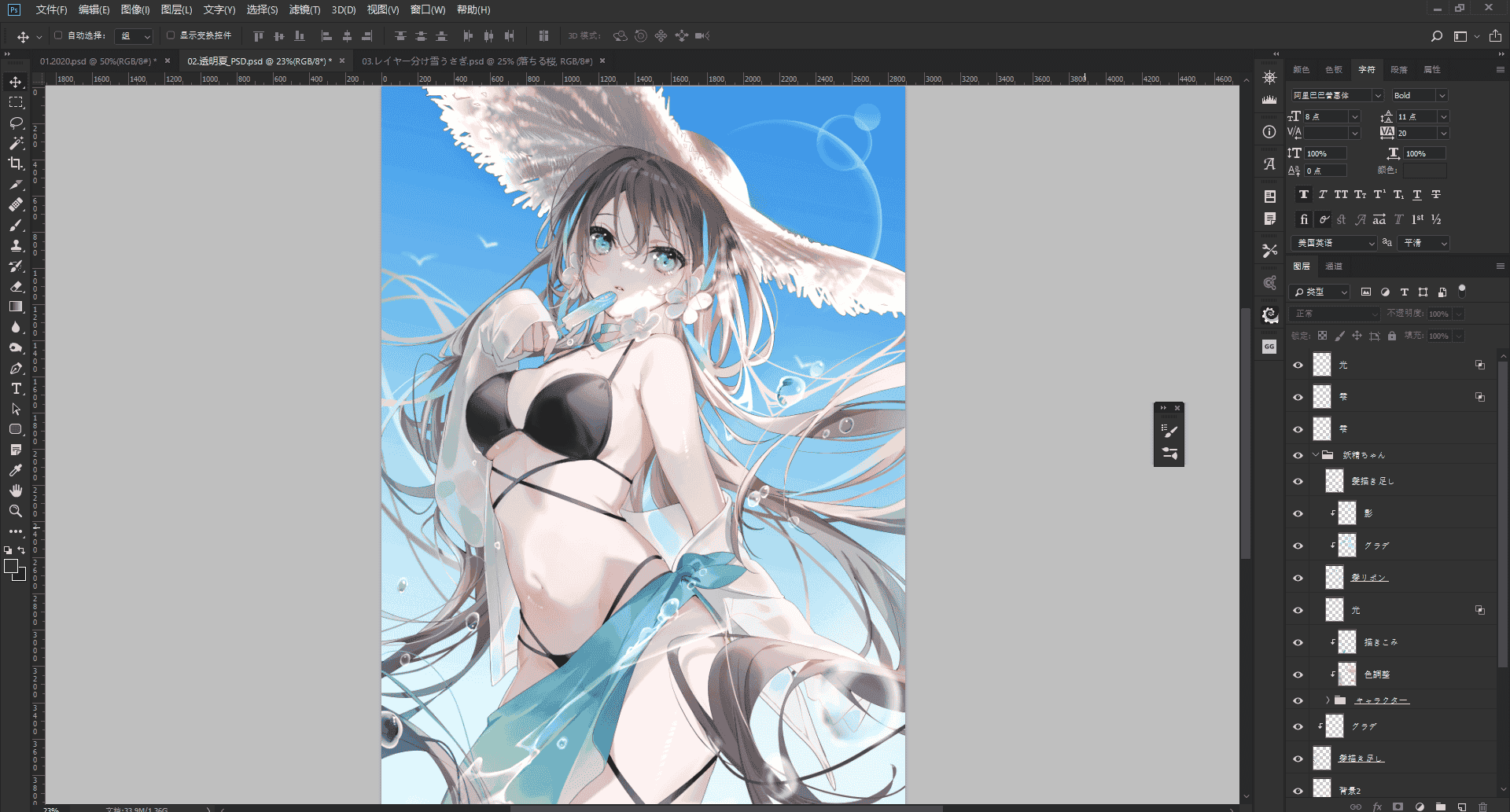The height and width of the screenshot is (812, 1510).
Task: Hide the 妖精ちゃん group
Action: (1298, 455)
